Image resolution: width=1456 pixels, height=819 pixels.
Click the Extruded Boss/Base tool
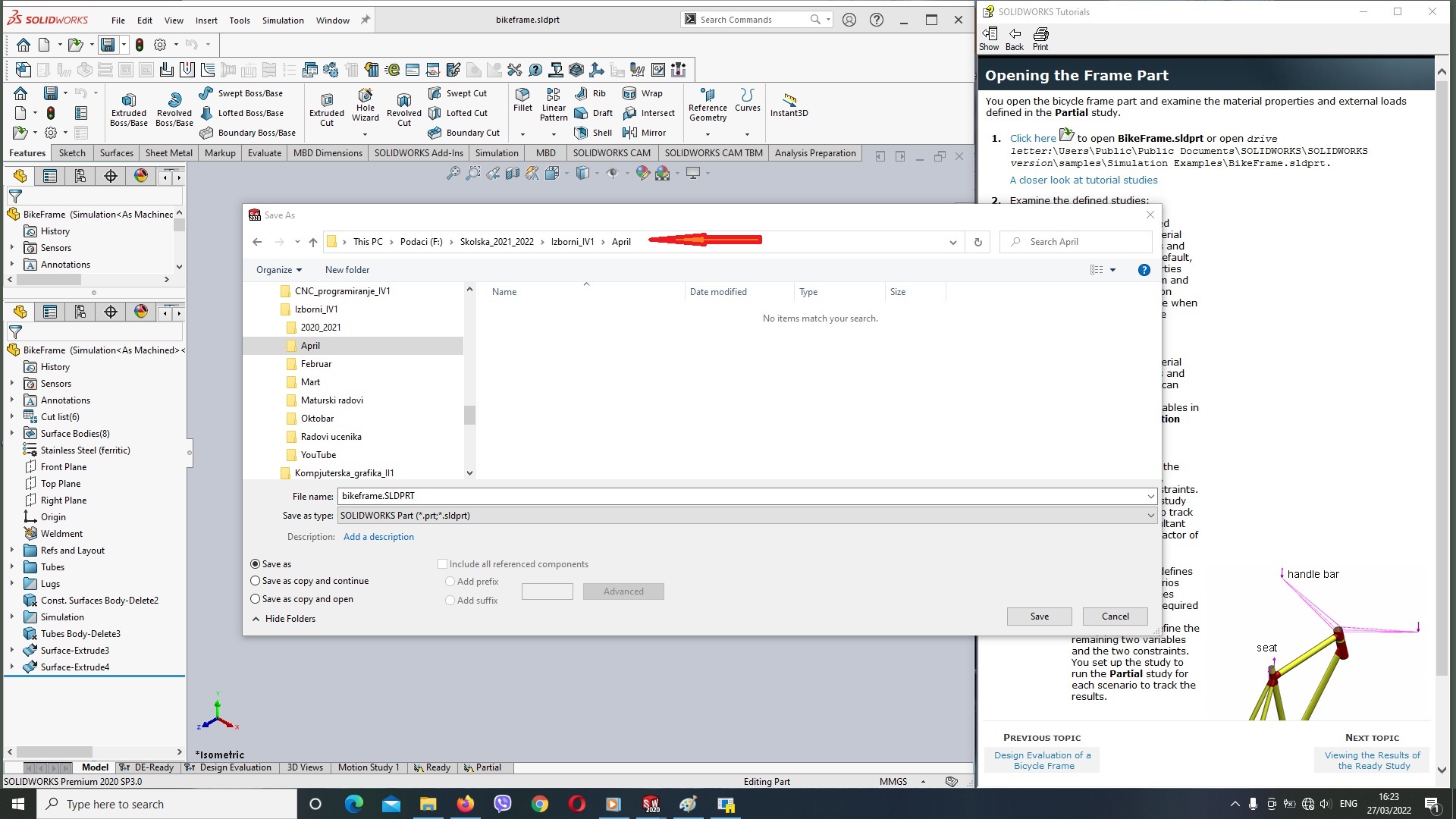128,110
